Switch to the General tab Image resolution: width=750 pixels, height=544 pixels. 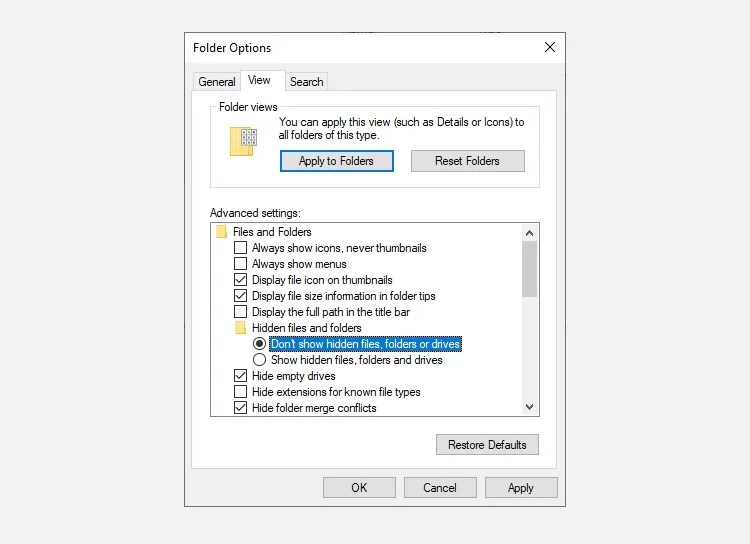point(217,82)
